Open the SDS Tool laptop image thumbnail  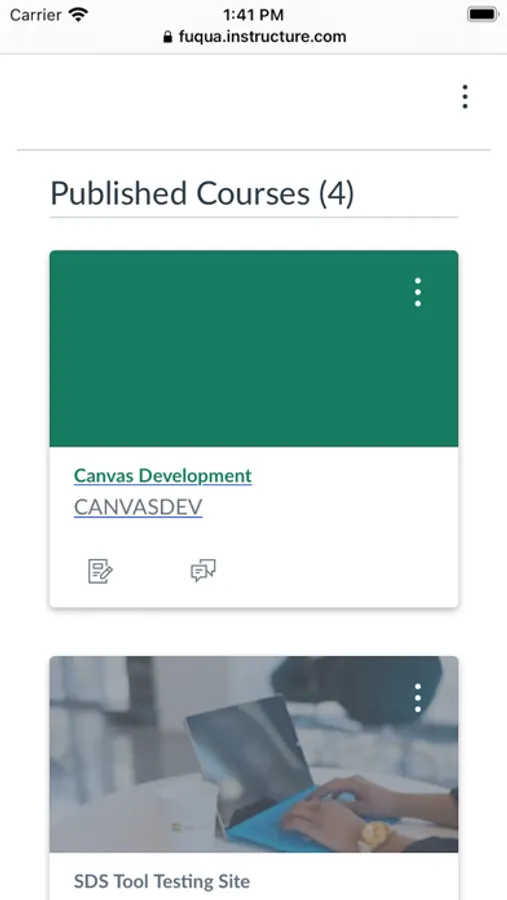[x=254, y=754]
